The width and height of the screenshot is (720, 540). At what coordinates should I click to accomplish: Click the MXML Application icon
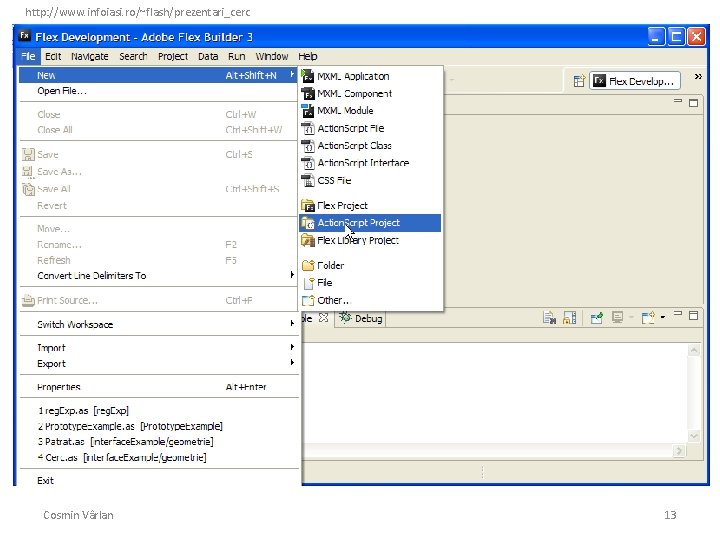(x=308, y=76)
